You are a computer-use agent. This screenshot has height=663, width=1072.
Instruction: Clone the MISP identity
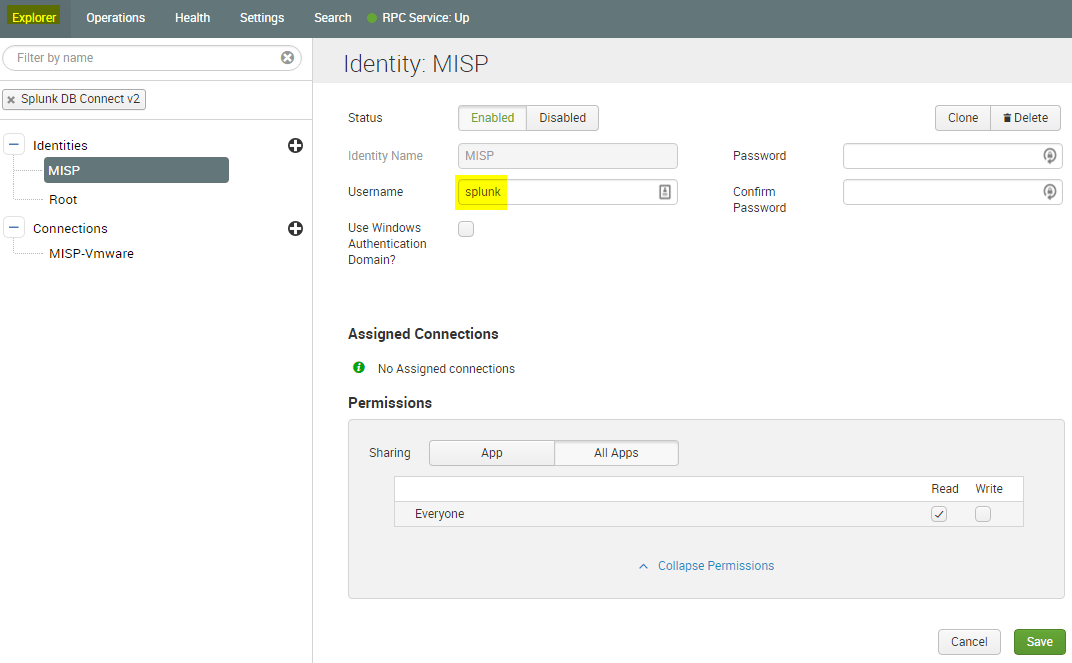pyautogui.click(x=963, y=118)
